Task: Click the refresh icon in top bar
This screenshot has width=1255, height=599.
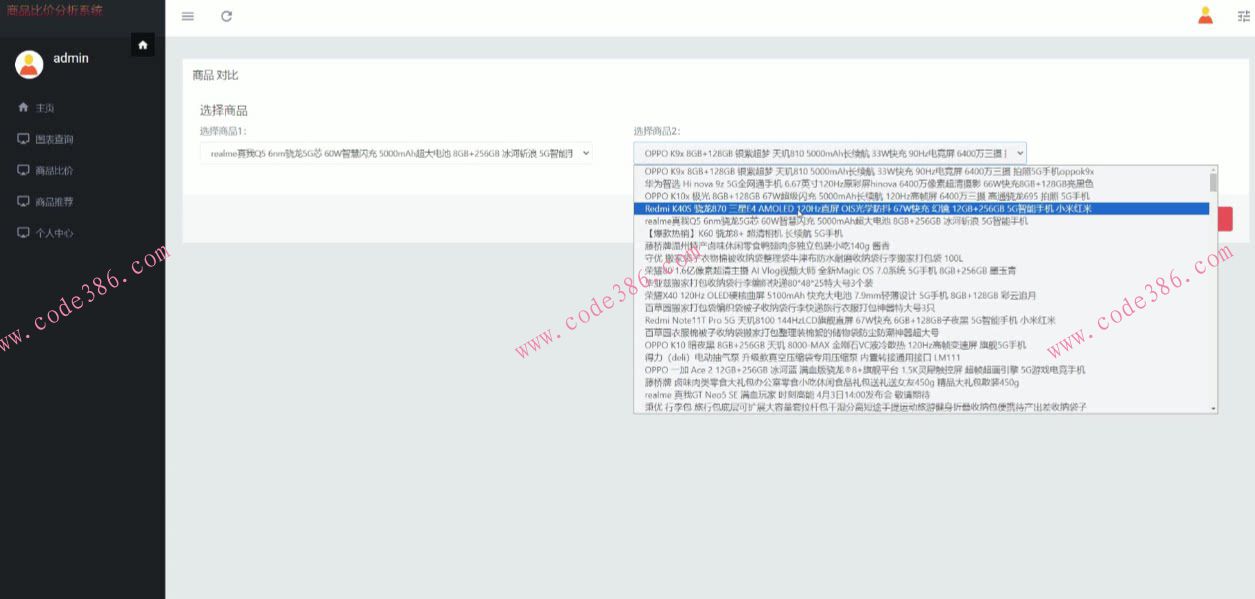Action: 227,16
